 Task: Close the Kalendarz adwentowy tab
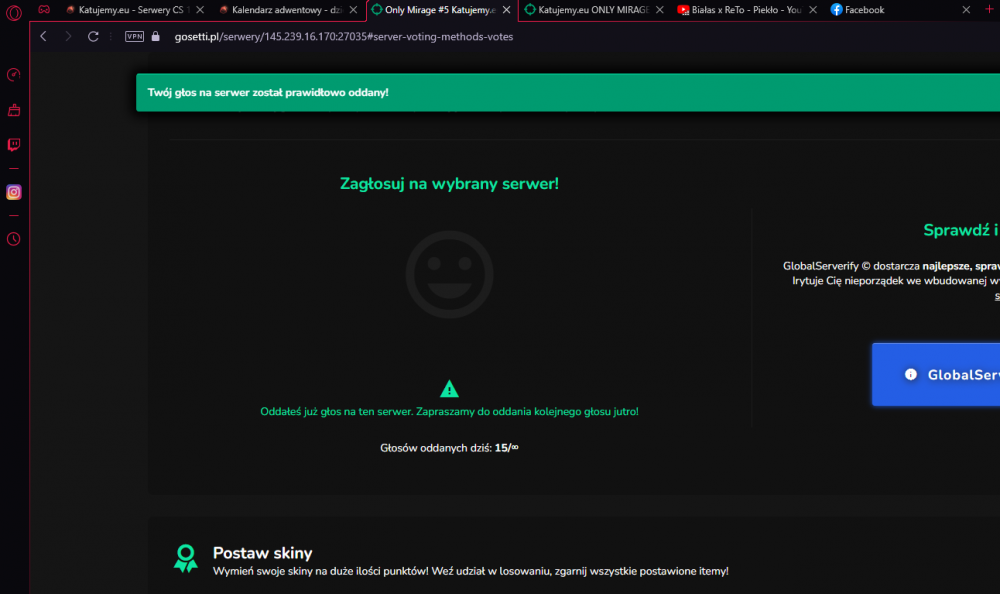click(x=353, y=10)
